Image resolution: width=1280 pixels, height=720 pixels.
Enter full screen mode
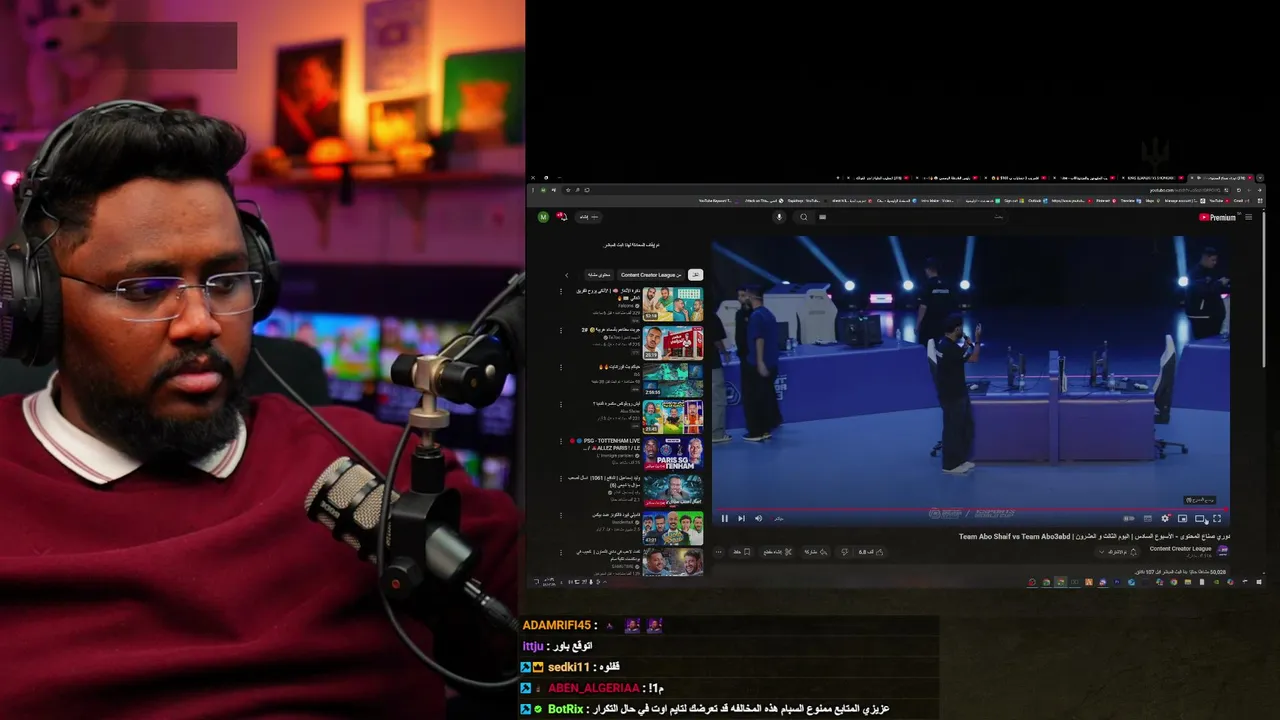pyautogui.click(x=1217, y=518)
